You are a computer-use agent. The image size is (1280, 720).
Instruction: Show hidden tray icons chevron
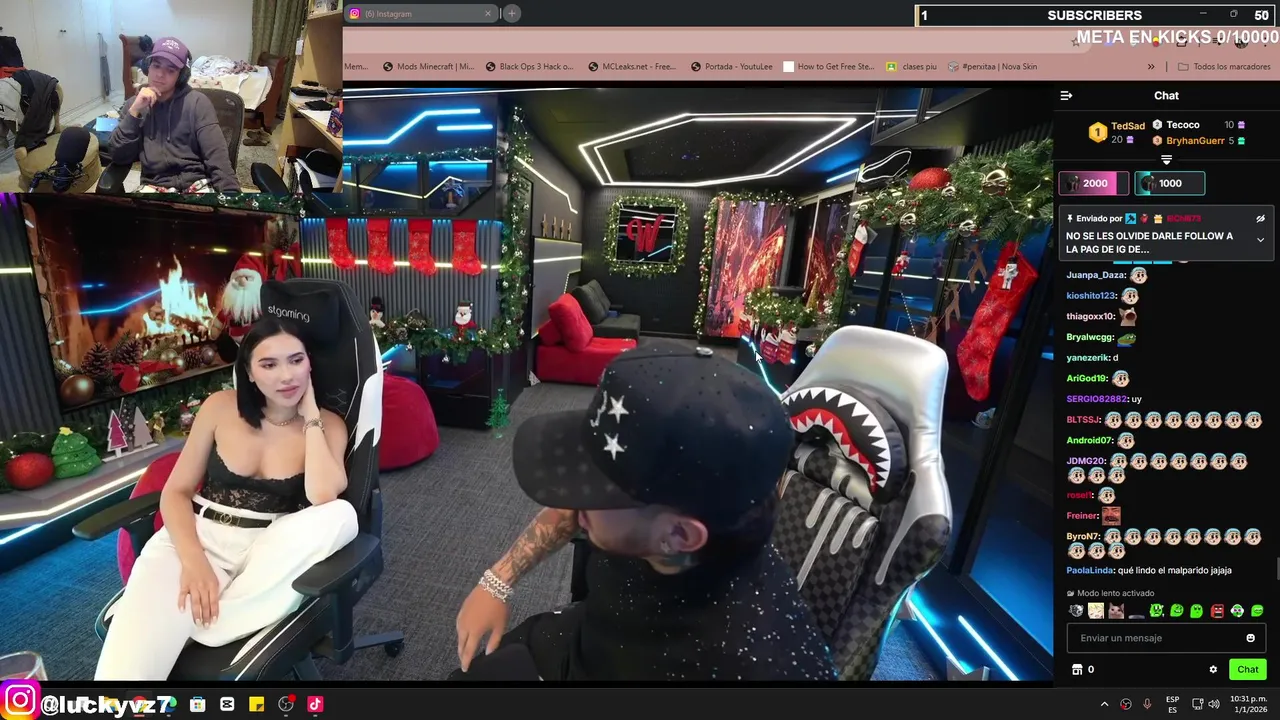coord(1104,704)
